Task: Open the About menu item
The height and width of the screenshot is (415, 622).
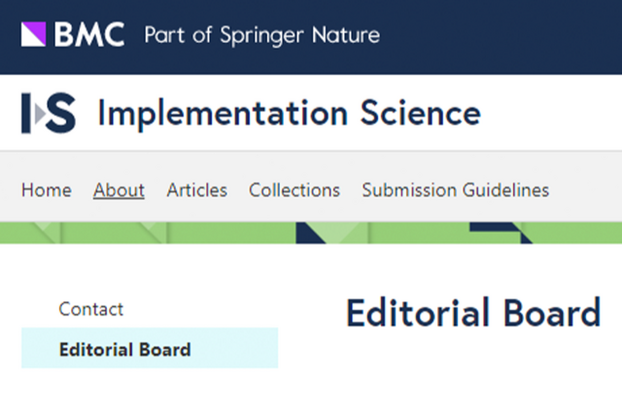Action: (119, 190)
